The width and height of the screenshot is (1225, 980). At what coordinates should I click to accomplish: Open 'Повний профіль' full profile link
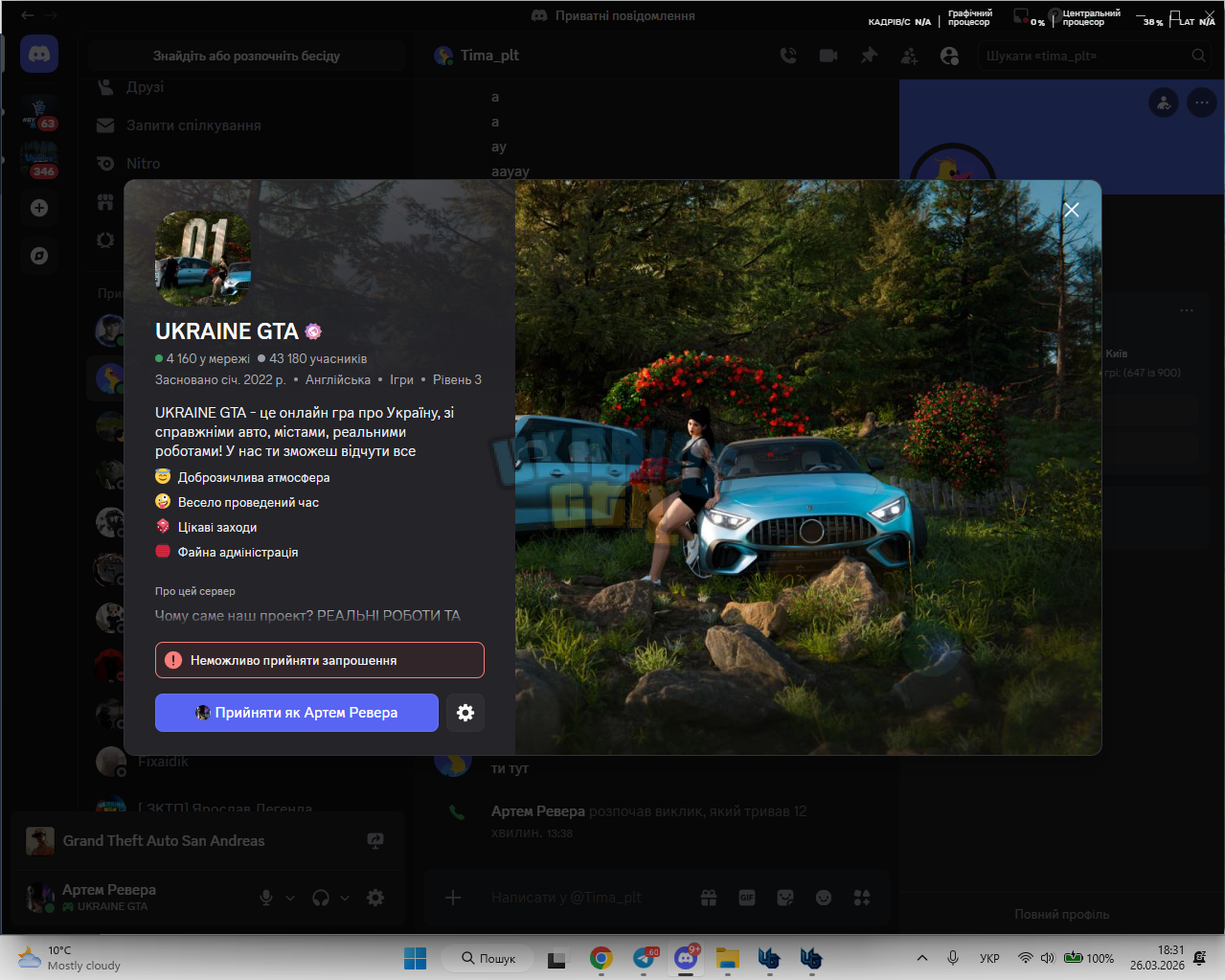[x=1062, y=915]
